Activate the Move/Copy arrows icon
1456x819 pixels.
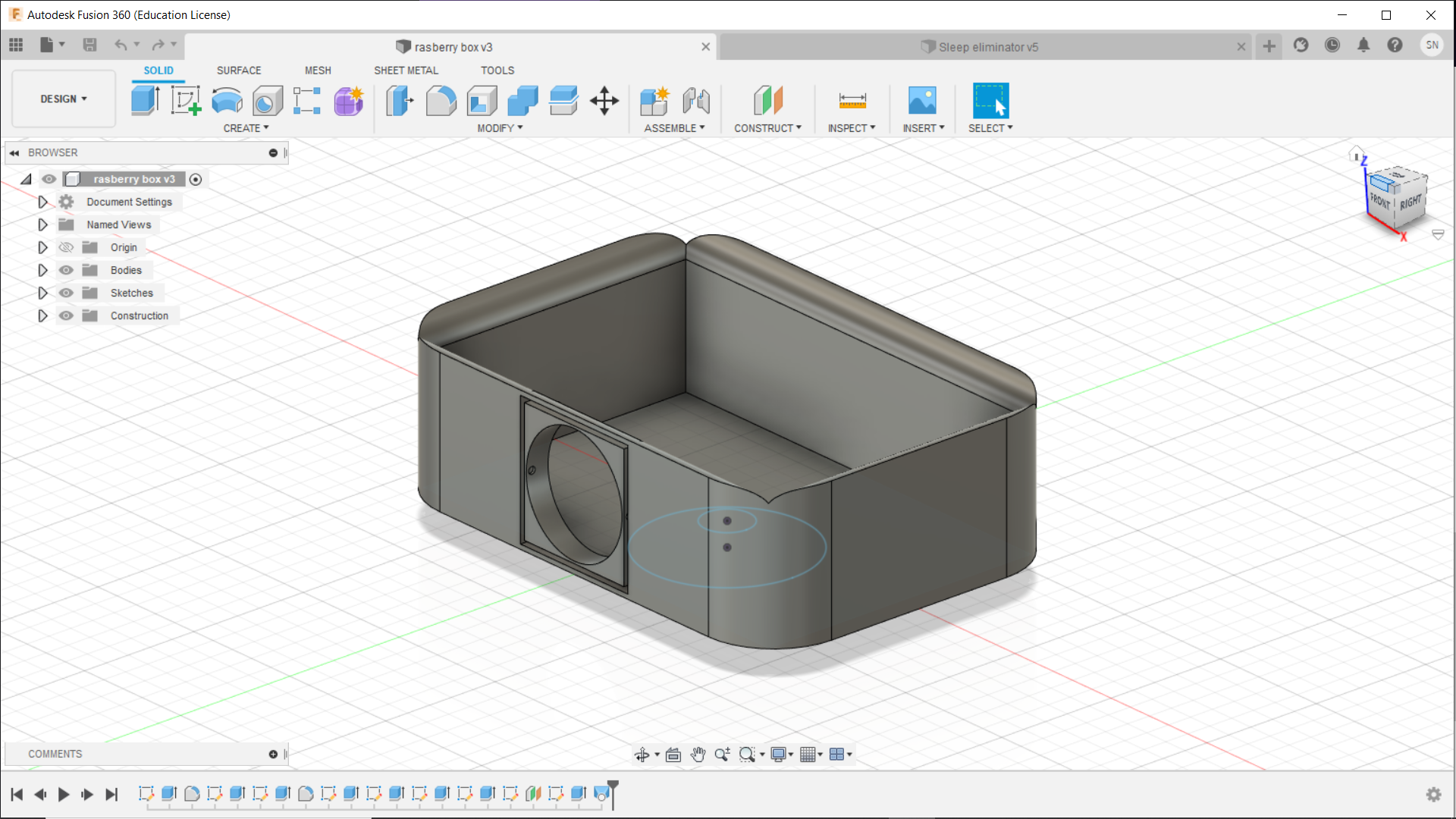[604, 100]
